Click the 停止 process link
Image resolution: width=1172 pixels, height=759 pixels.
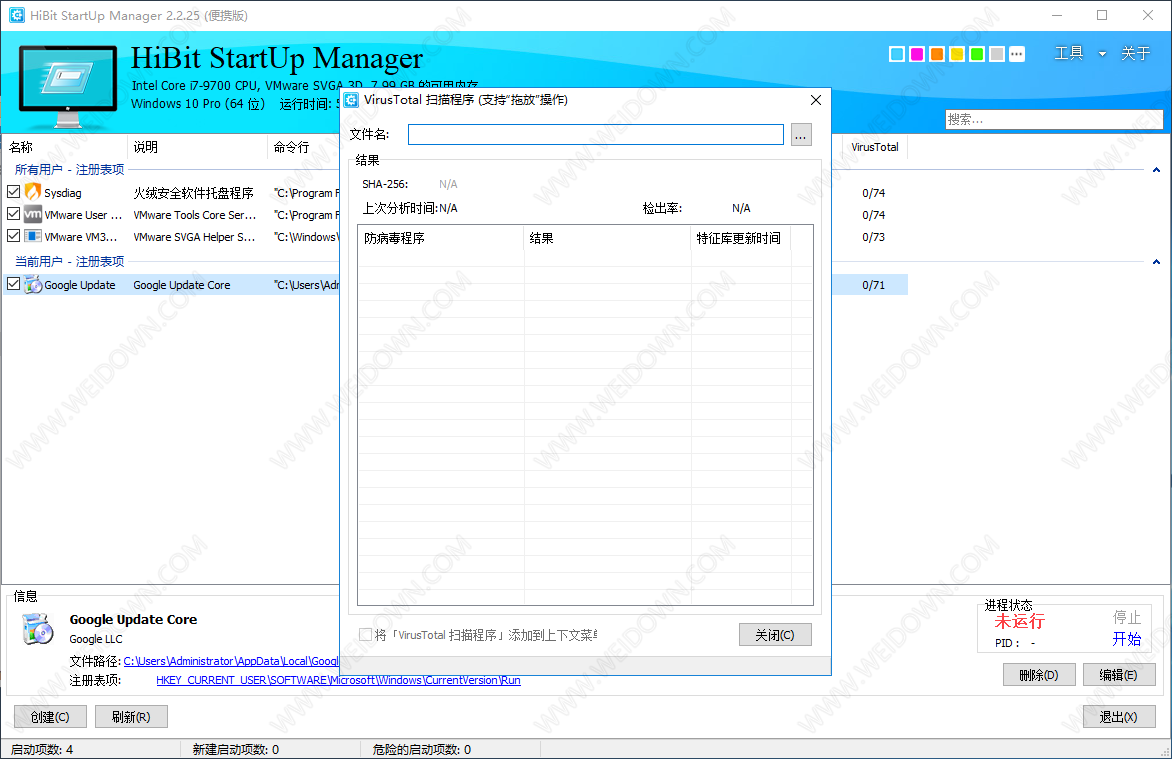pyautogui.click(x=1126, y=617)
